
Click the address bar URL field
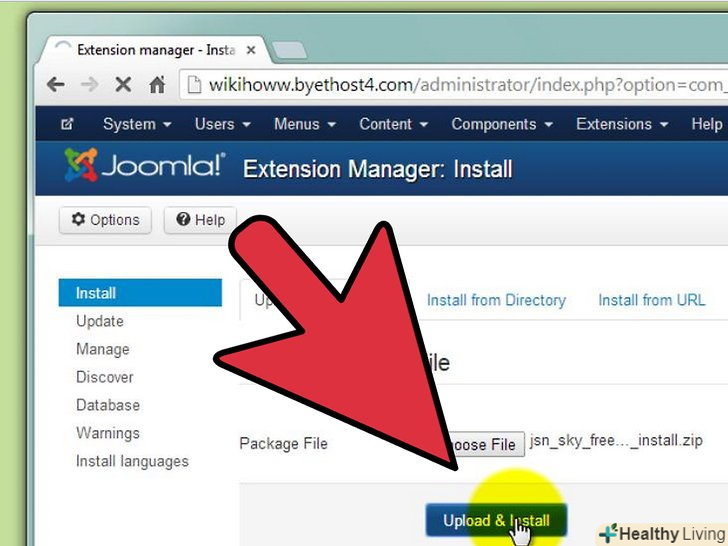pos(454,85)
